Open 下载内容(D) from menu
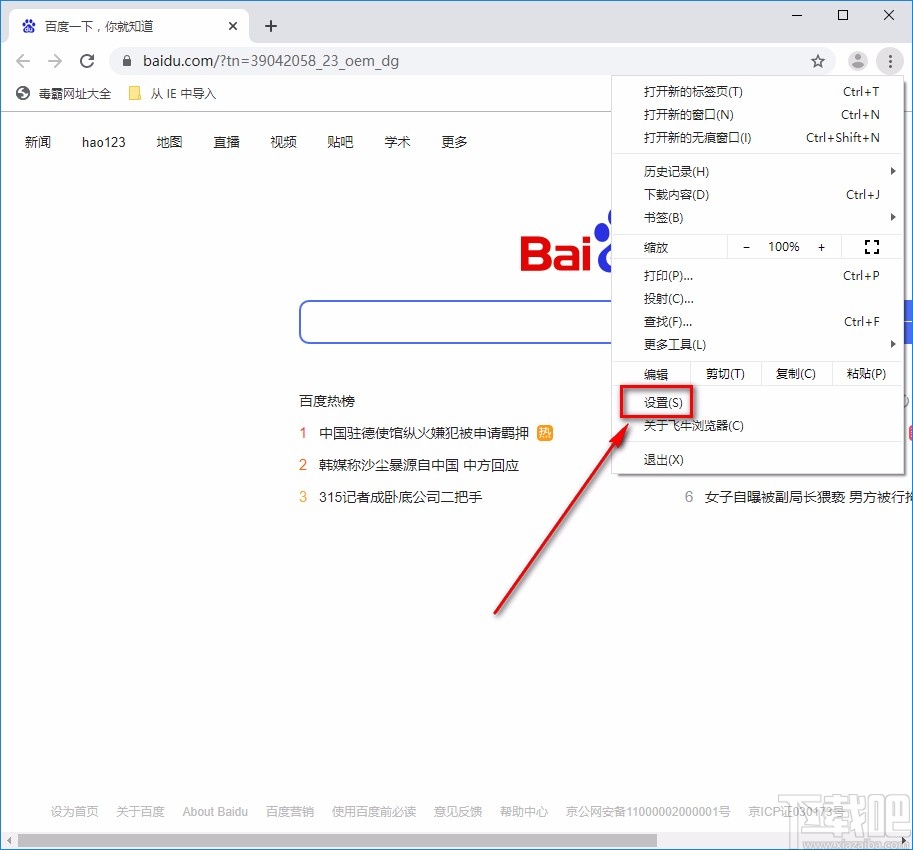This screenshot has width=913, height=850. (x=757, y=194)
